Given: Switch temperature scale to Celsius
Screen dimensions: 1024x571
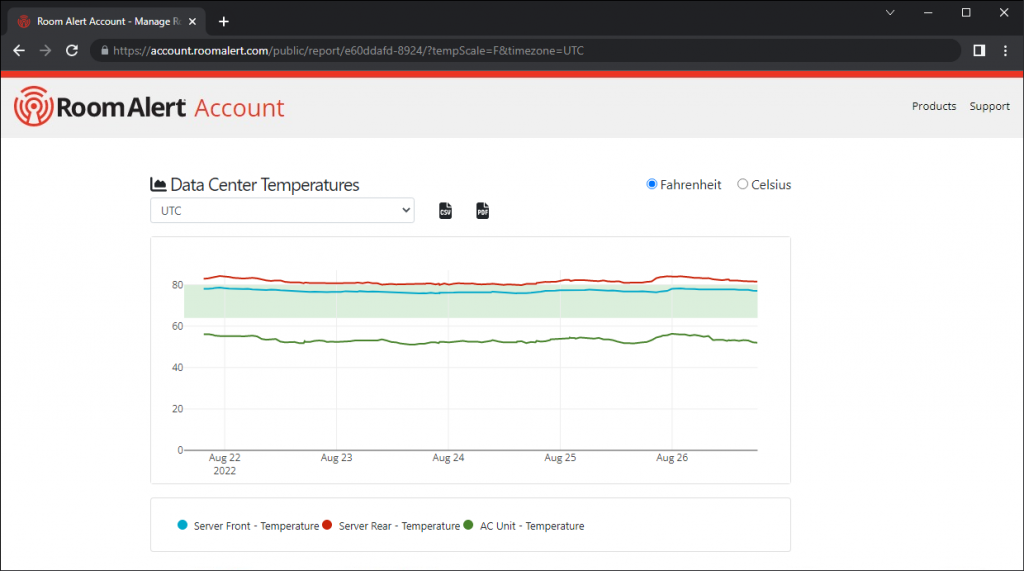Looking at the screenshot, I should coord(742,184).
